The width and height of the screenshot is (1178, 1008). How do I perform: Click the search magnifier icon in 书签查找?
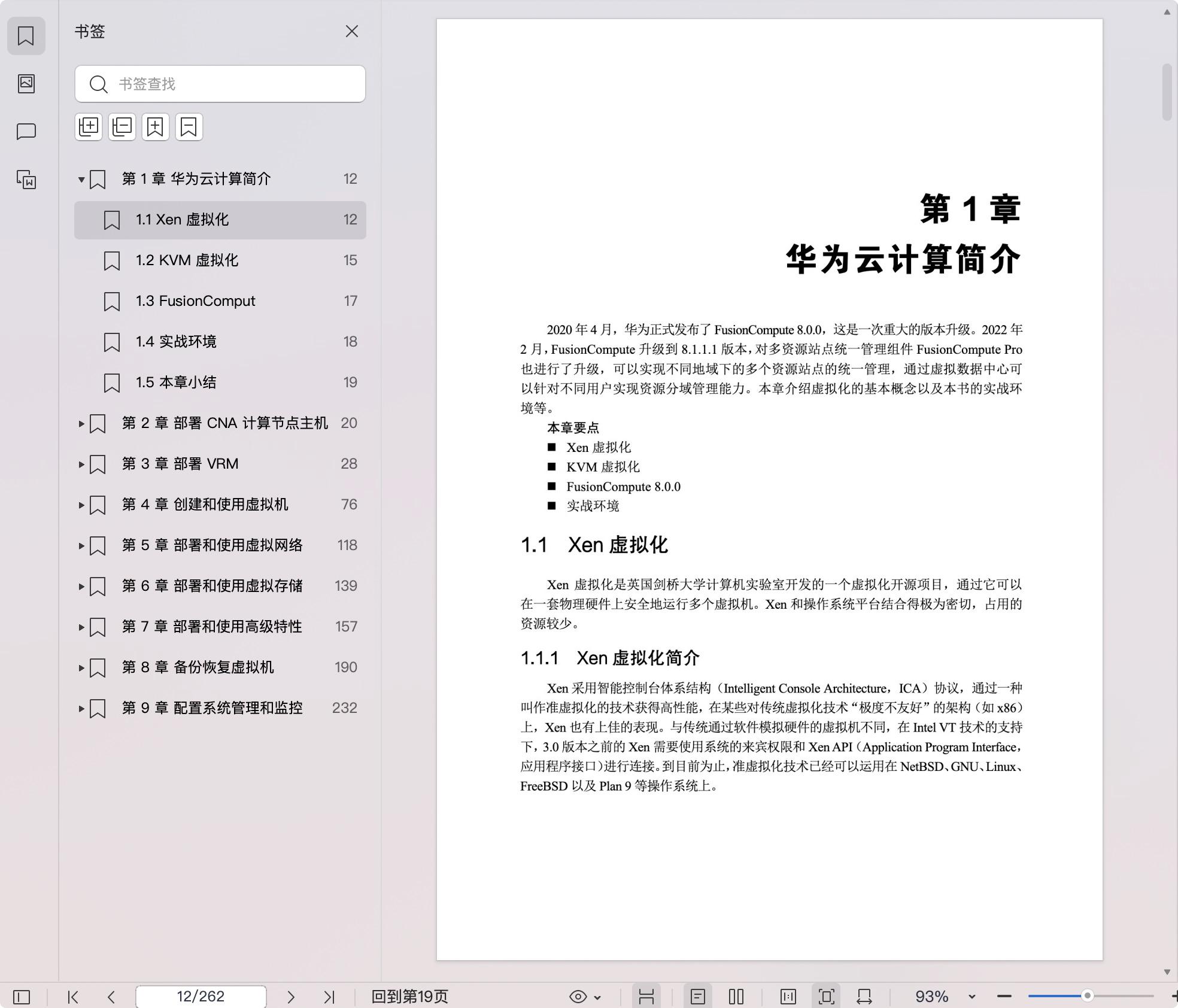tap(98, 84)
